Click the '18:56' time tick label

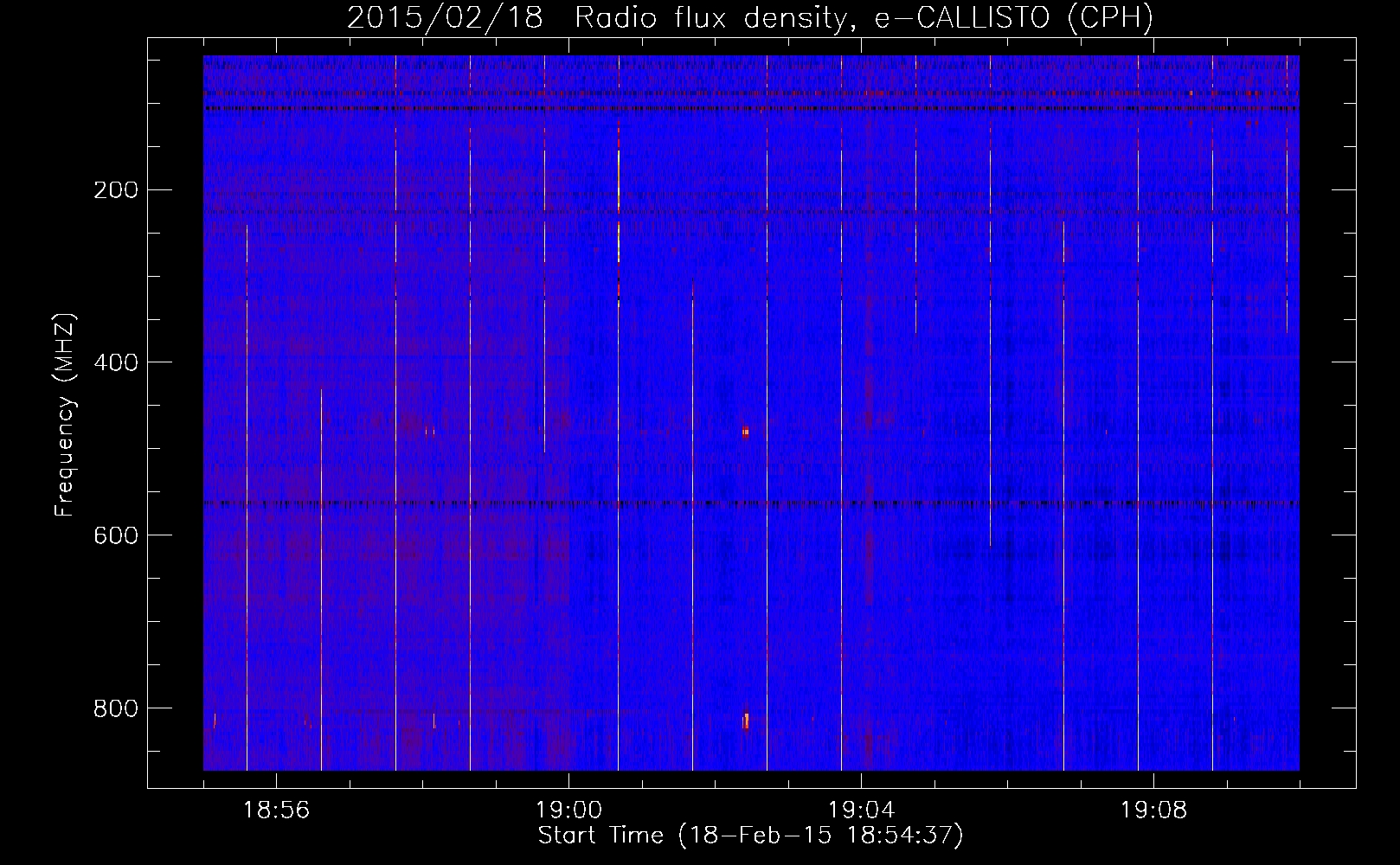tap(276, 811)
